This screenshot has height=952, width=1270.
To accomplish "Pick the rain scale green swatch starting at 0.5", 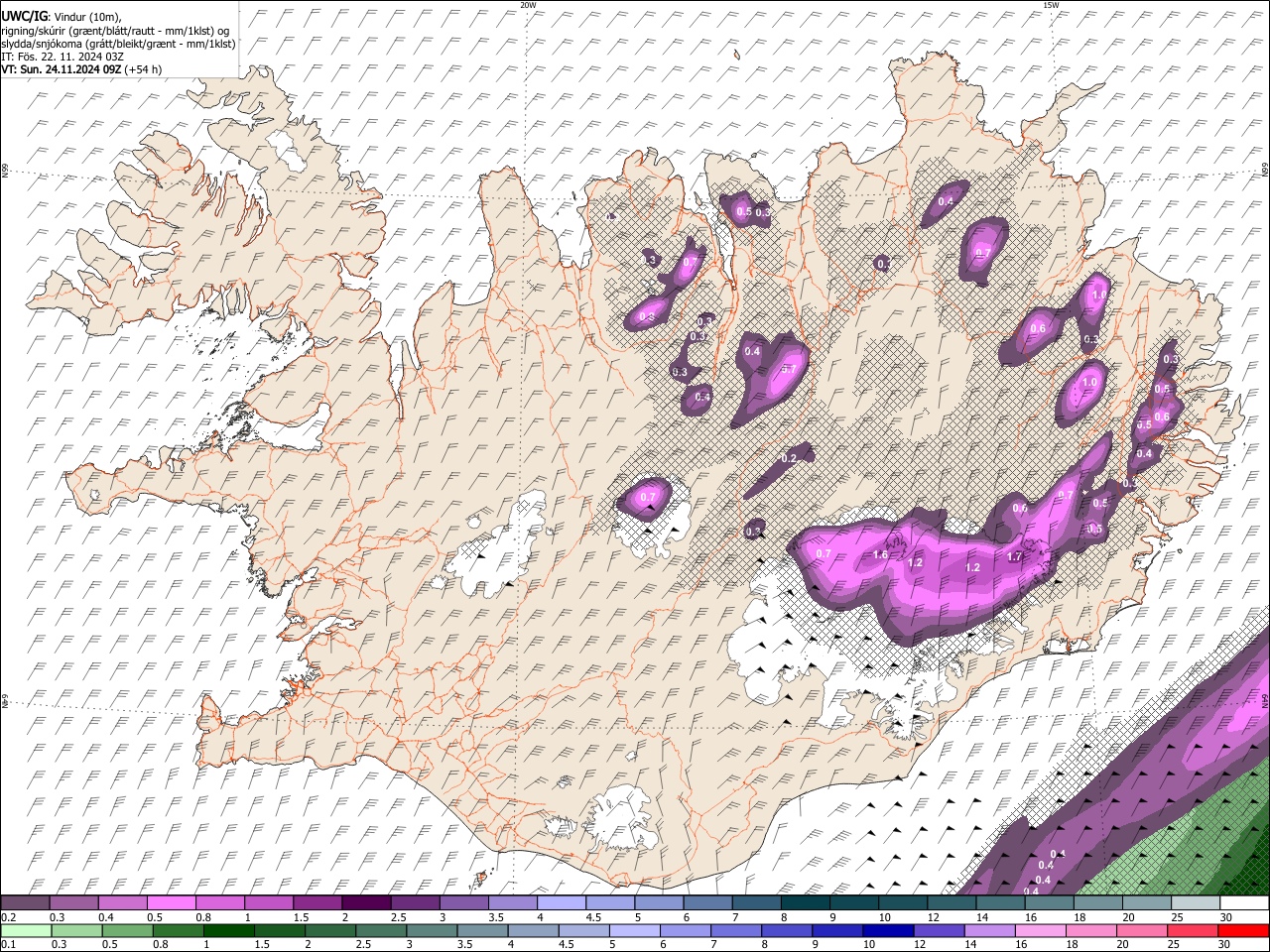I will [127, 930].
